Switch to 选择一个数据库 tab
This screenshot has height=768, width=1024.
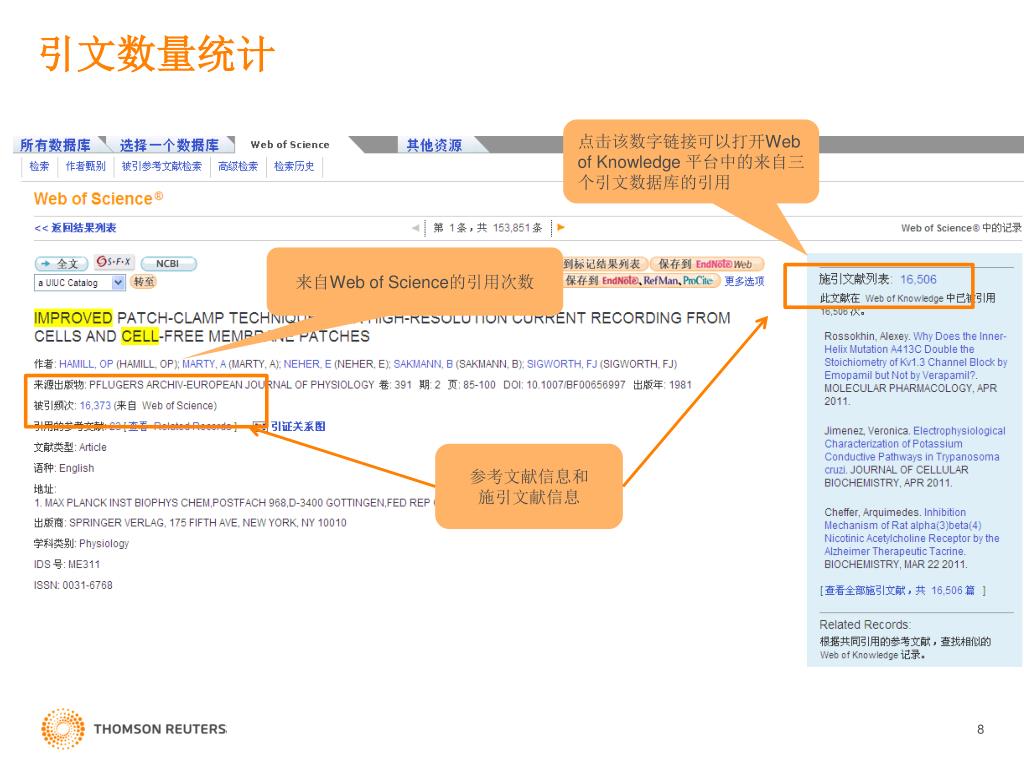tap(169, 145)
